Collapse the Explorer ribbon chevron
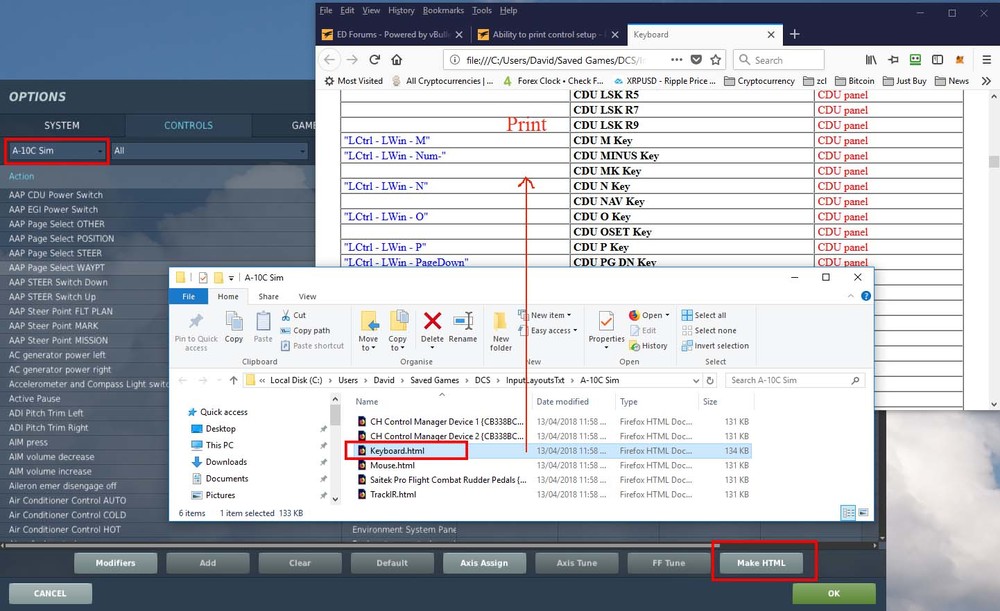 tap(850, 296)
